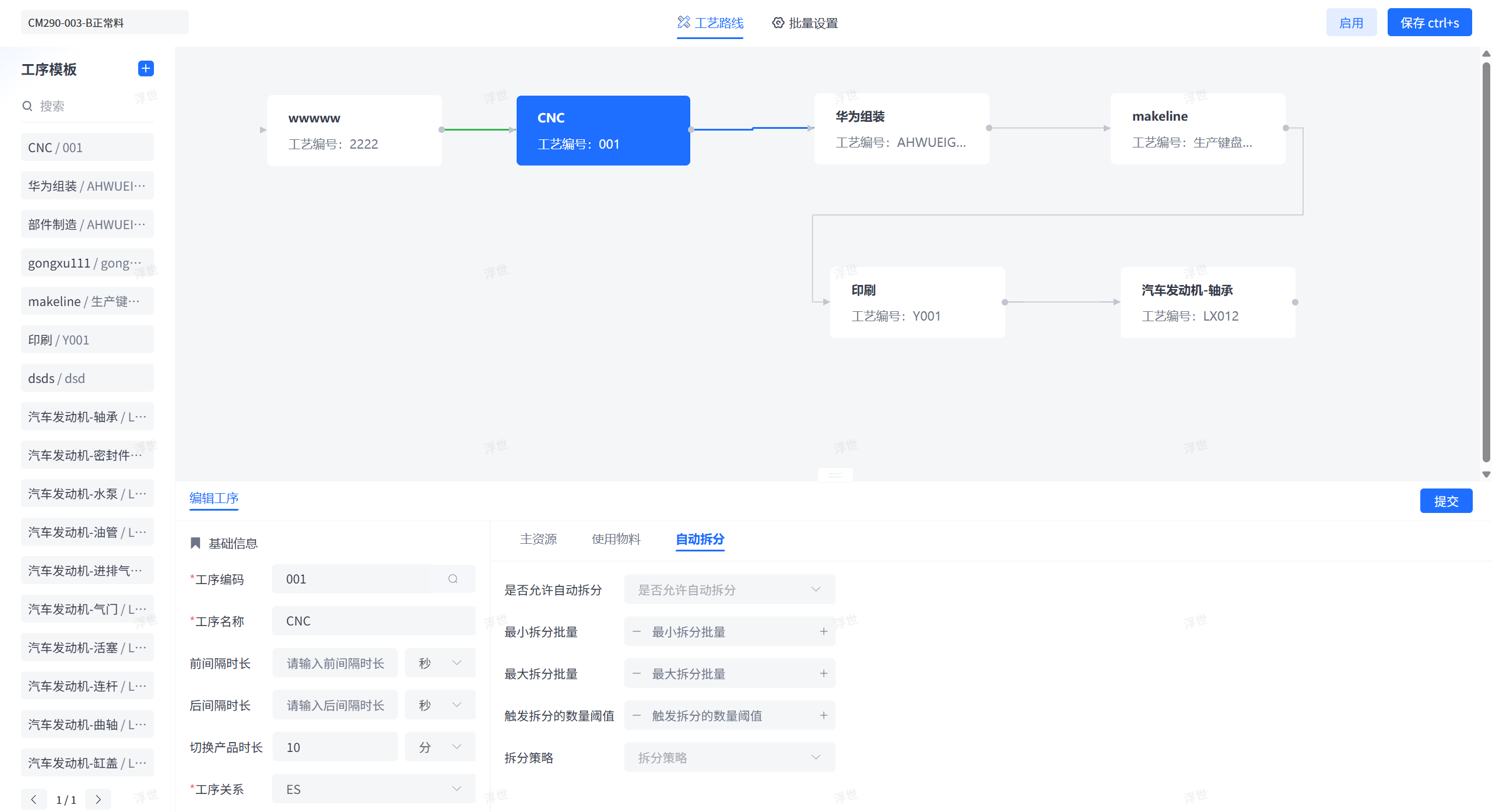
Task: Go to next page of templates
Action: pos(98,799)
